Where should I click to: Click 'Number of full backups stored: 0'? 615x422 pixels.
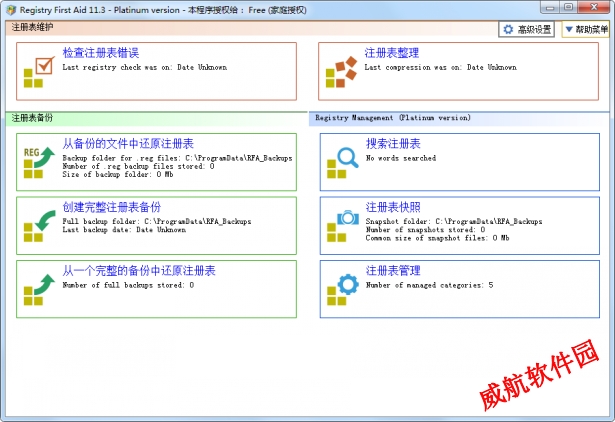(128, 285)
